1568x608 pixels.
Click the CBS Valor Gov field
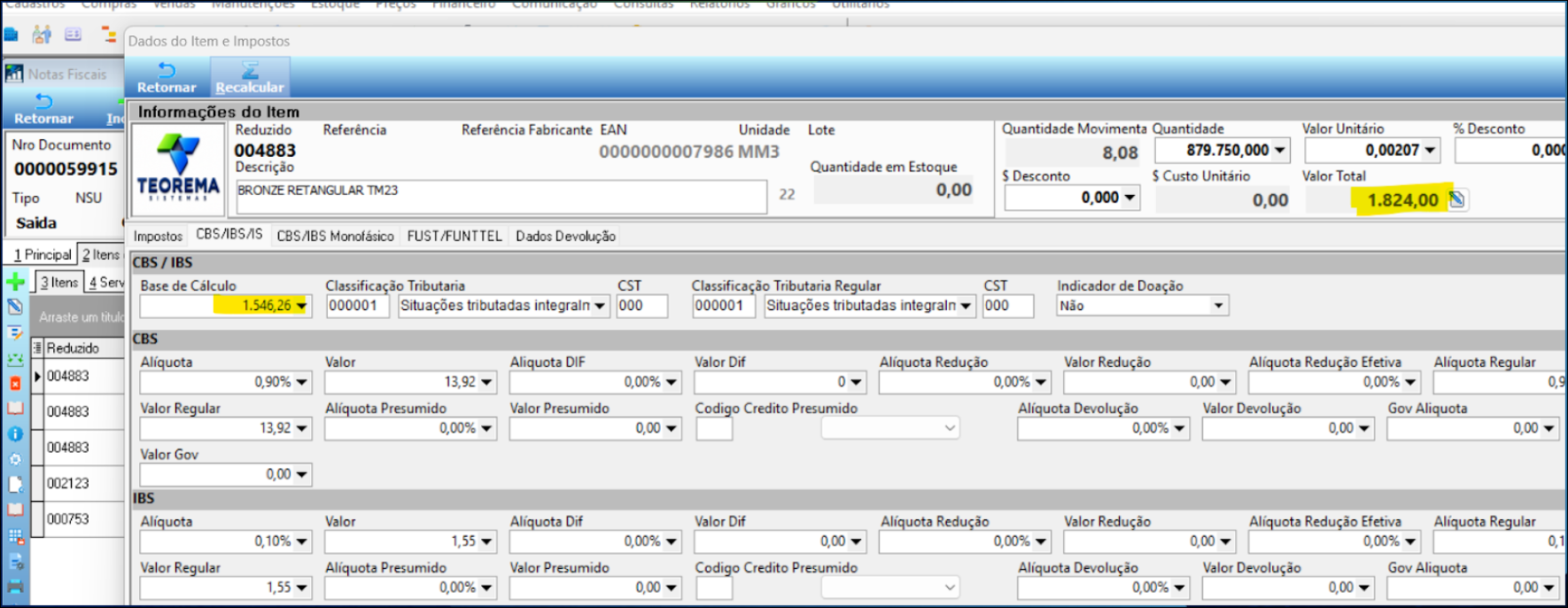(225, 474)
